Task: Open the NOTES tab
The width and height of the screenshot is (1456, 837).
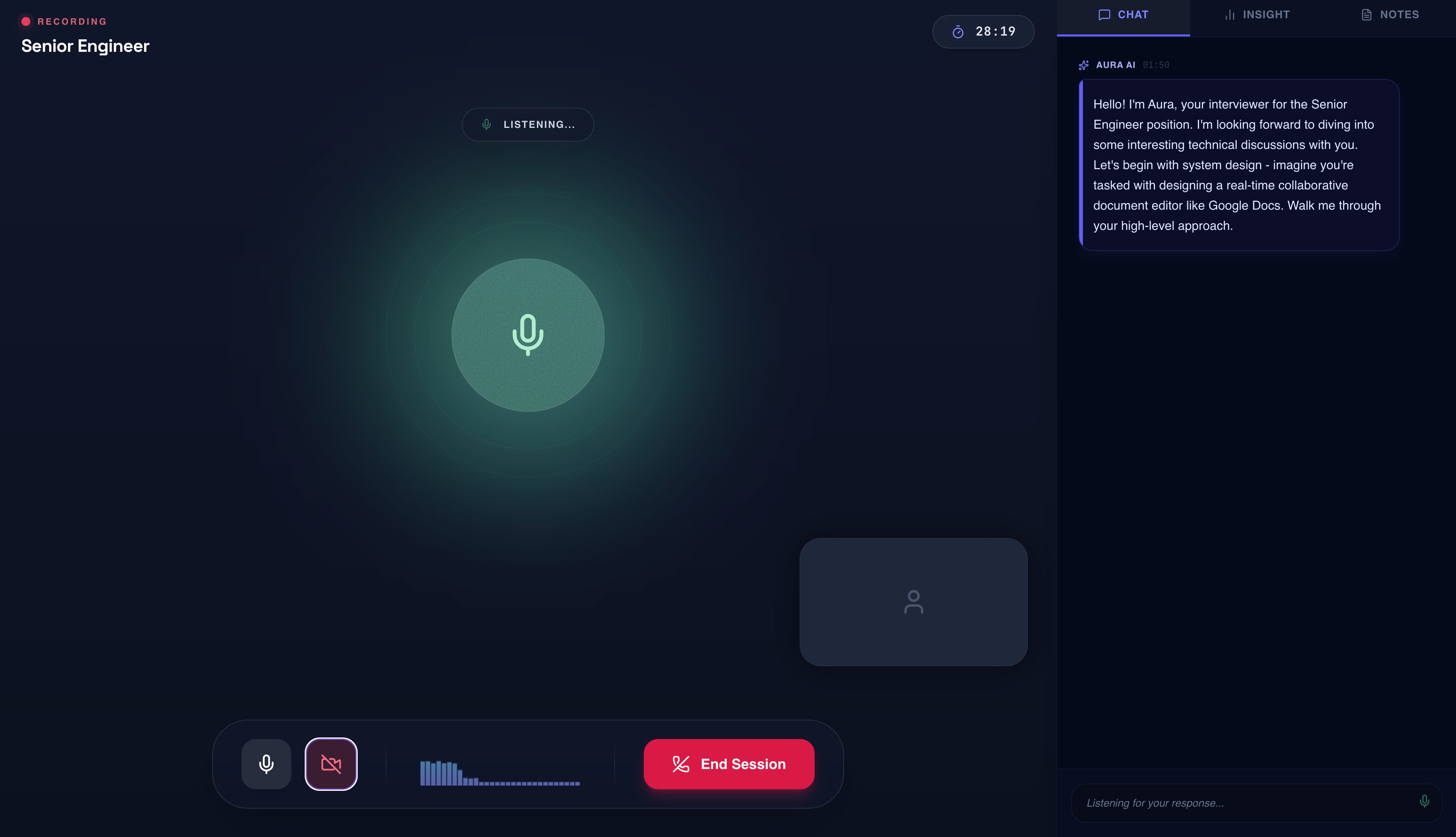Action: pos(1390,15)
